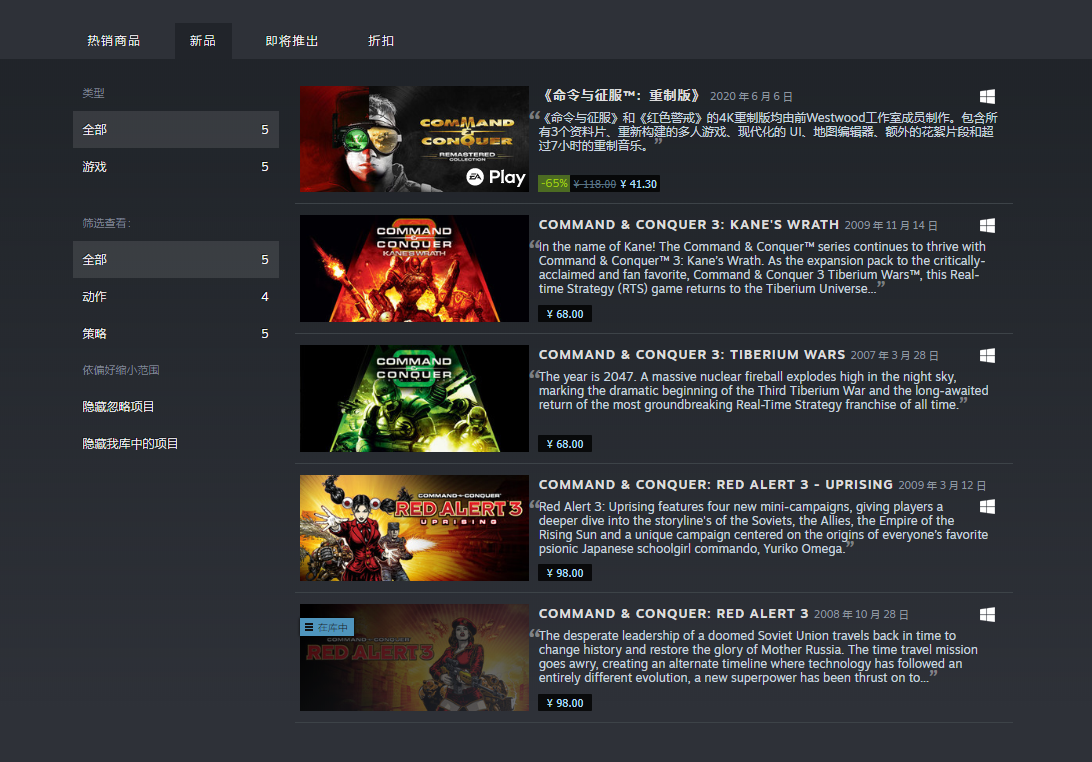
Task: Click the 2009 年 11 月 14 日 release date
Action: click(x=891, y=226)
